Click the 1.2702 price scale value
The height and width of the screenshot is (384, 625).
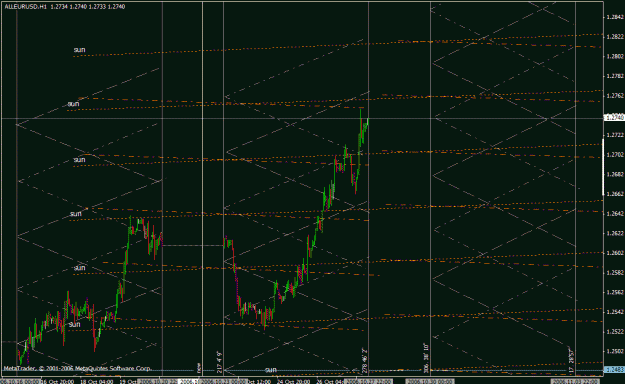(x=614, y=155)
